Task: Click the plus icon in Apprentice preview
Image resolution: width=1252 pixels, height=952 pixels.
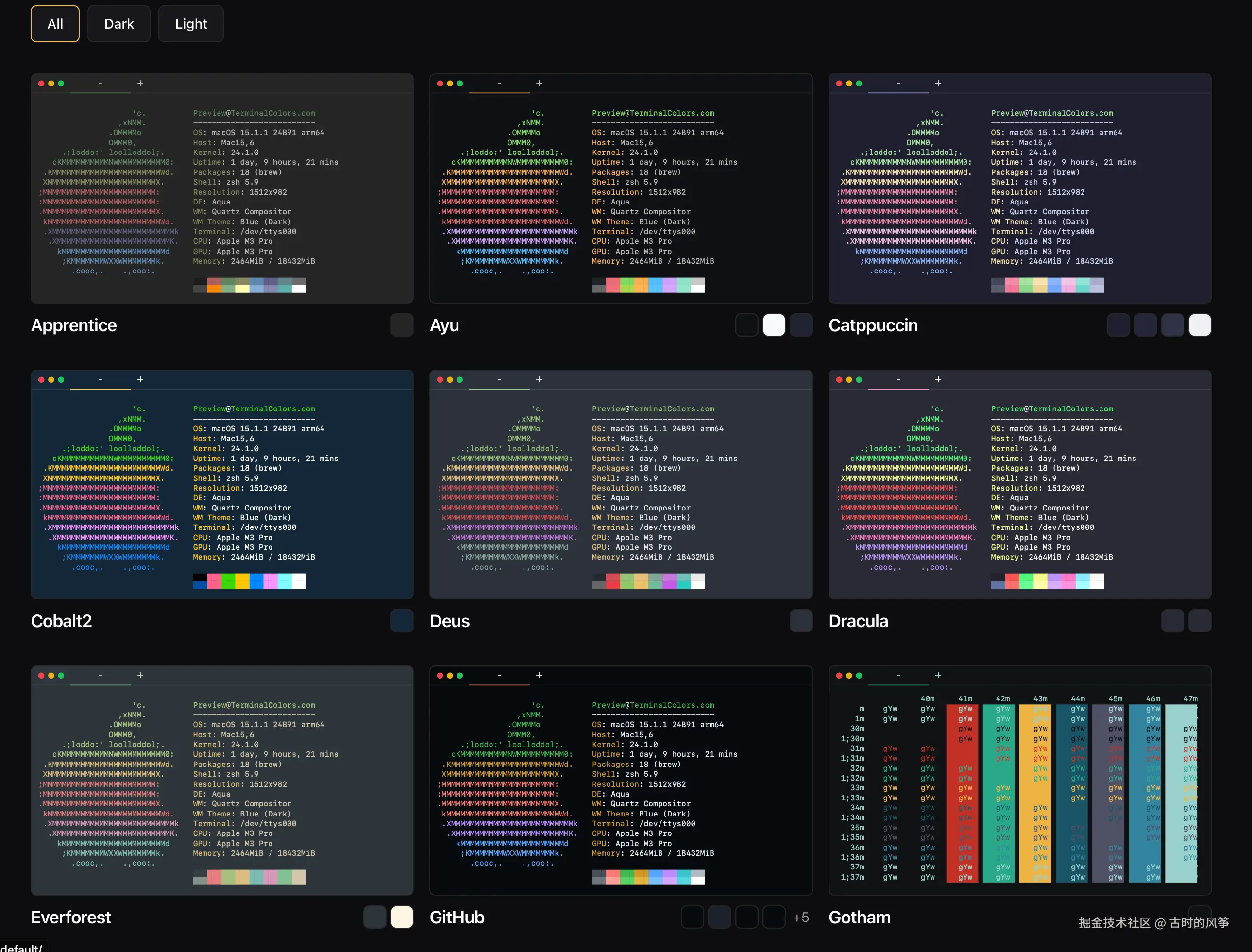Action: (x=140, y=84)
